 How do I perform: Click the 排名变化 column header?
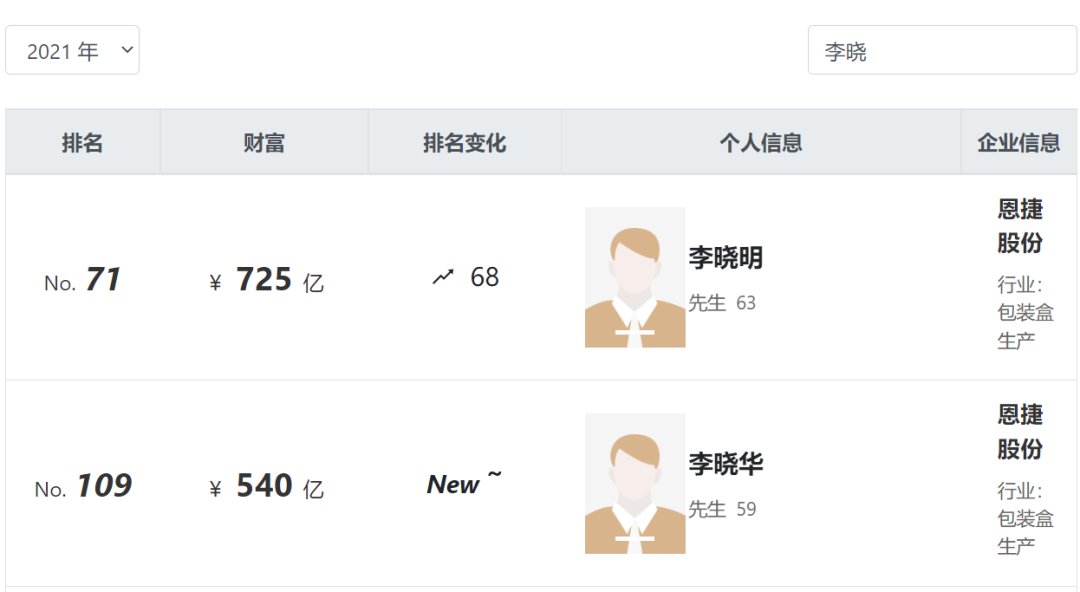pyautogui.click(x=464, y=143)
